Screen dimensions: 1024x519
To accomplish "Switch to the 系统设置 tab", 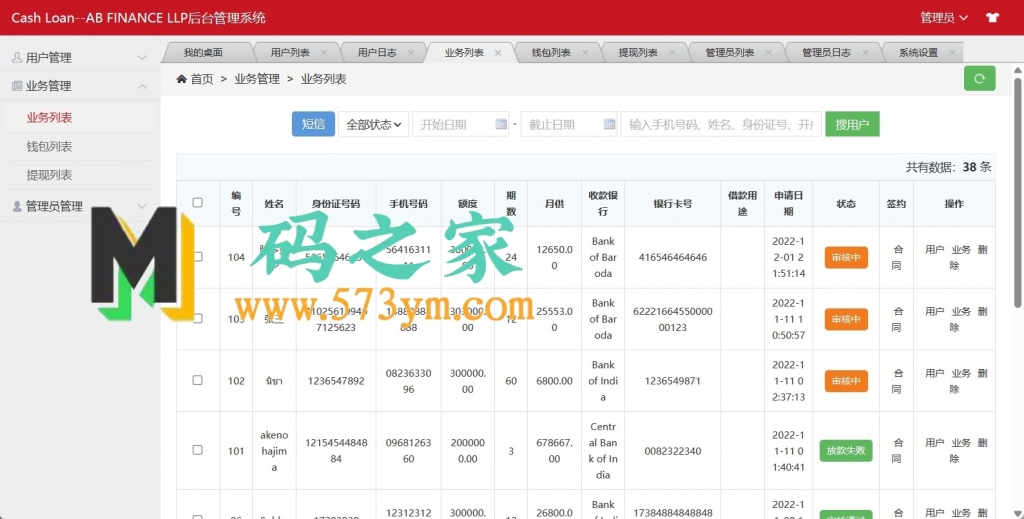I will click(918, 53).
